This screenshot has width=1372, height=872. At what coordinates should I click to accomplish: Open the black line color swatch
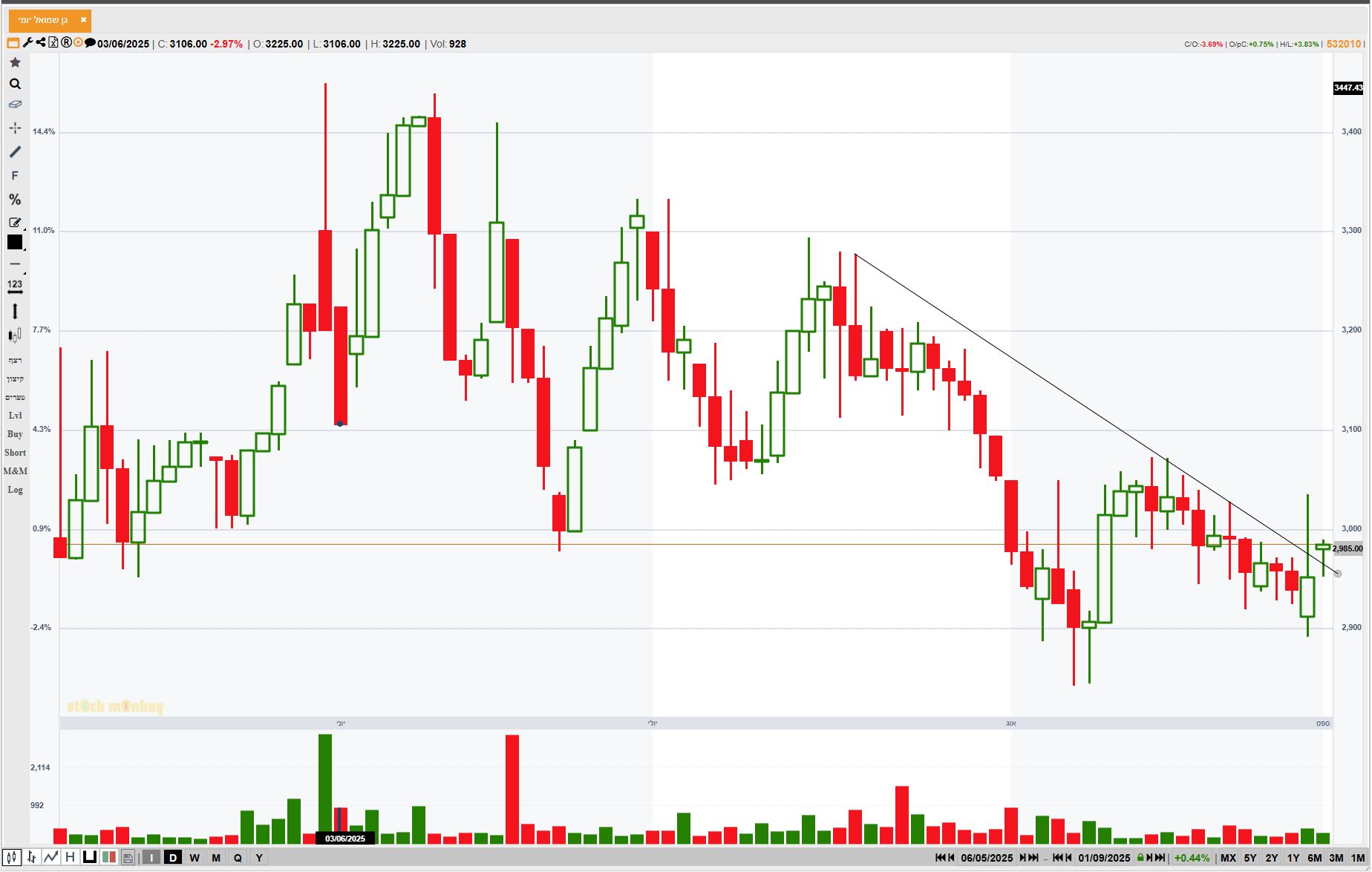tap(15, 242)
